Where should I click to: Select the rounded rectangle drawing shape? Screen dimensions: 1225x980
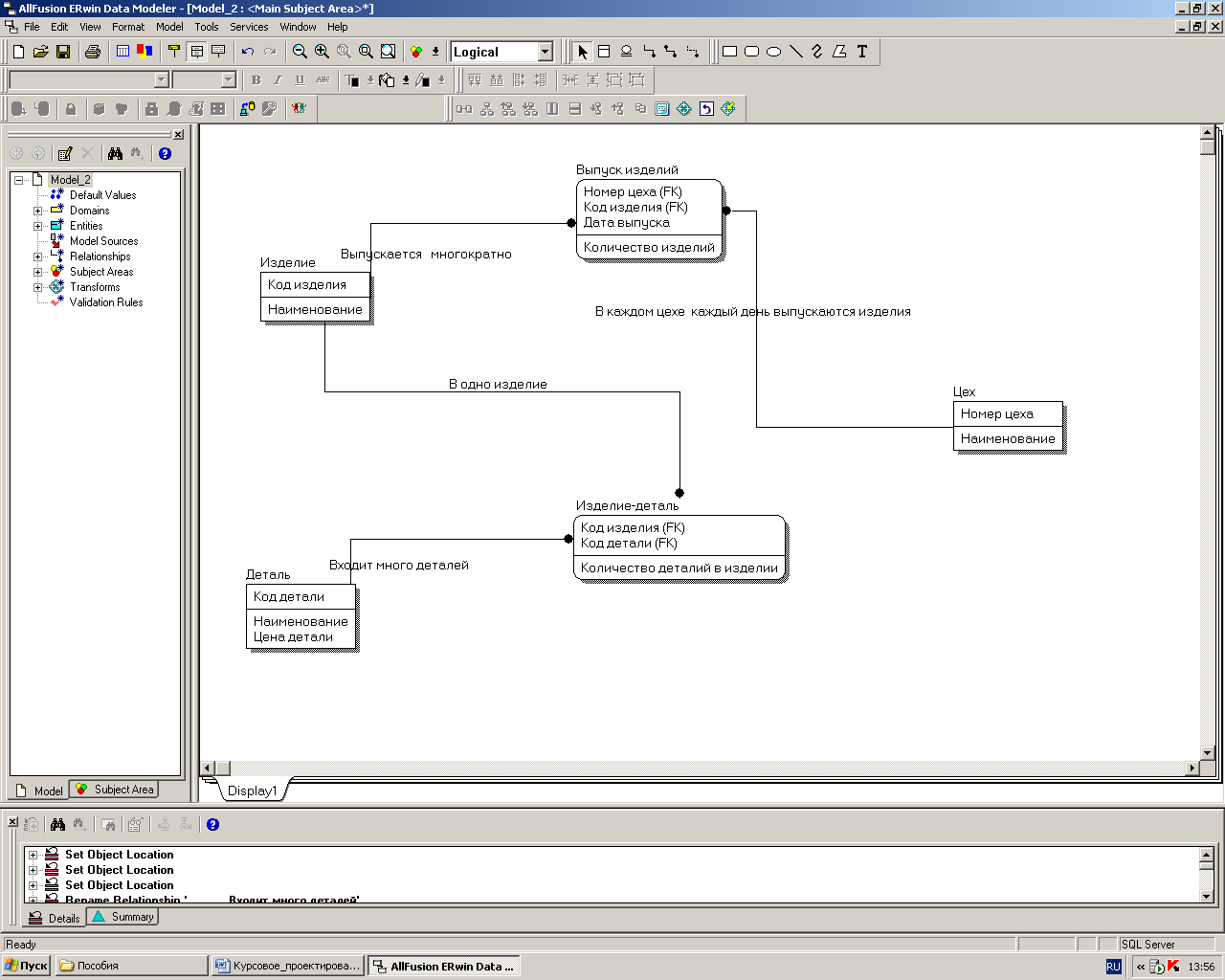[x=752, y=52]
